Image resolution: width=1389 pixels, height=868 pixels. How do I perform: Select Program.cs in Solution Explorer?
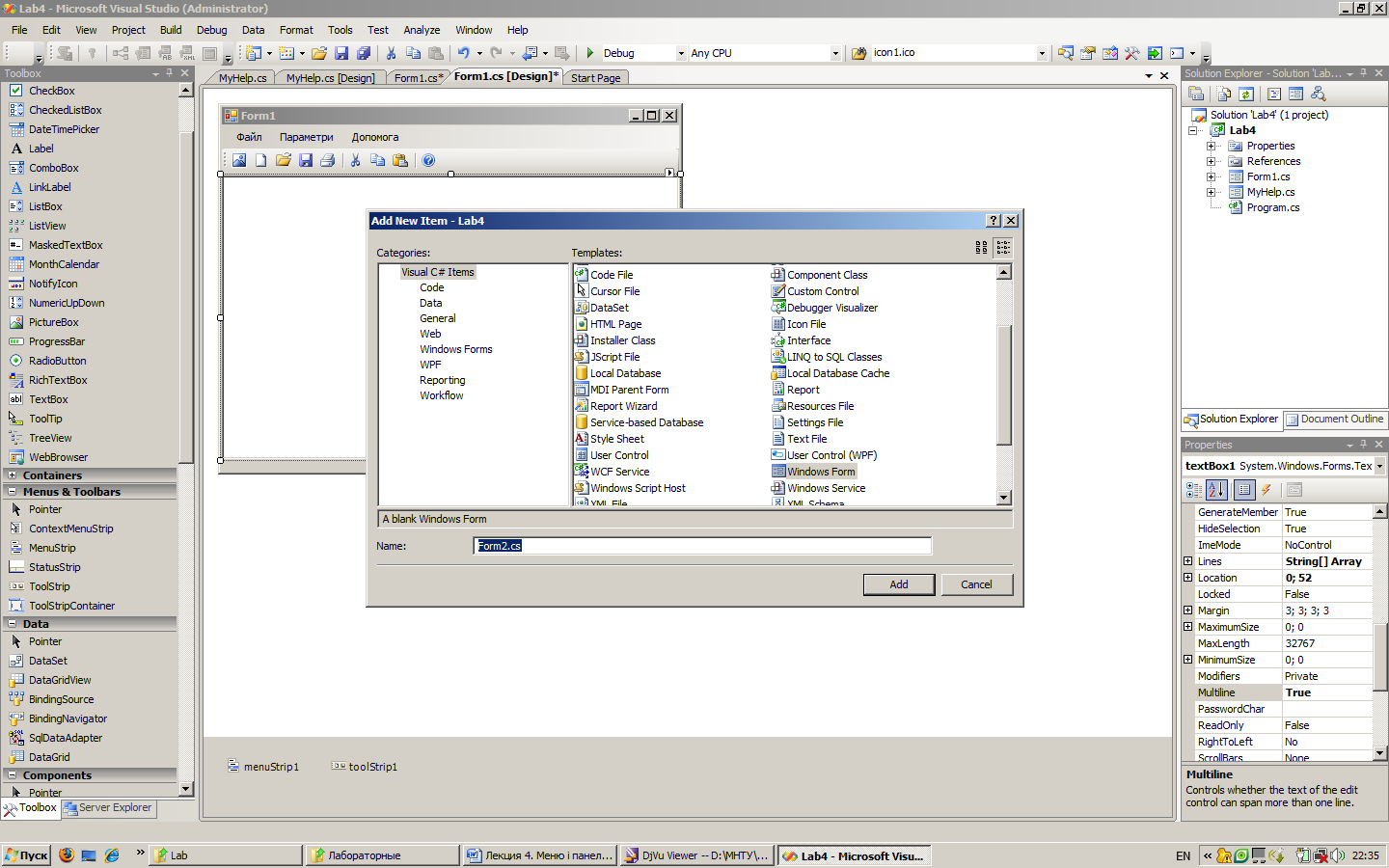pos(1264,207)
